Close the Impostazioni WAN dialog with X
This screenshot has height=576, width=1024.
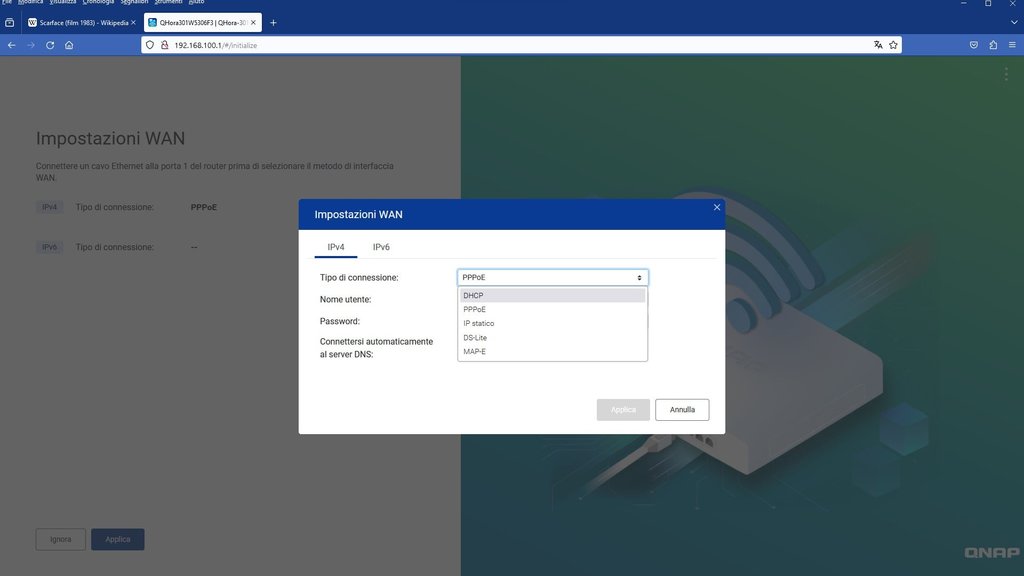pyautogui.click(x=717, y=207)
